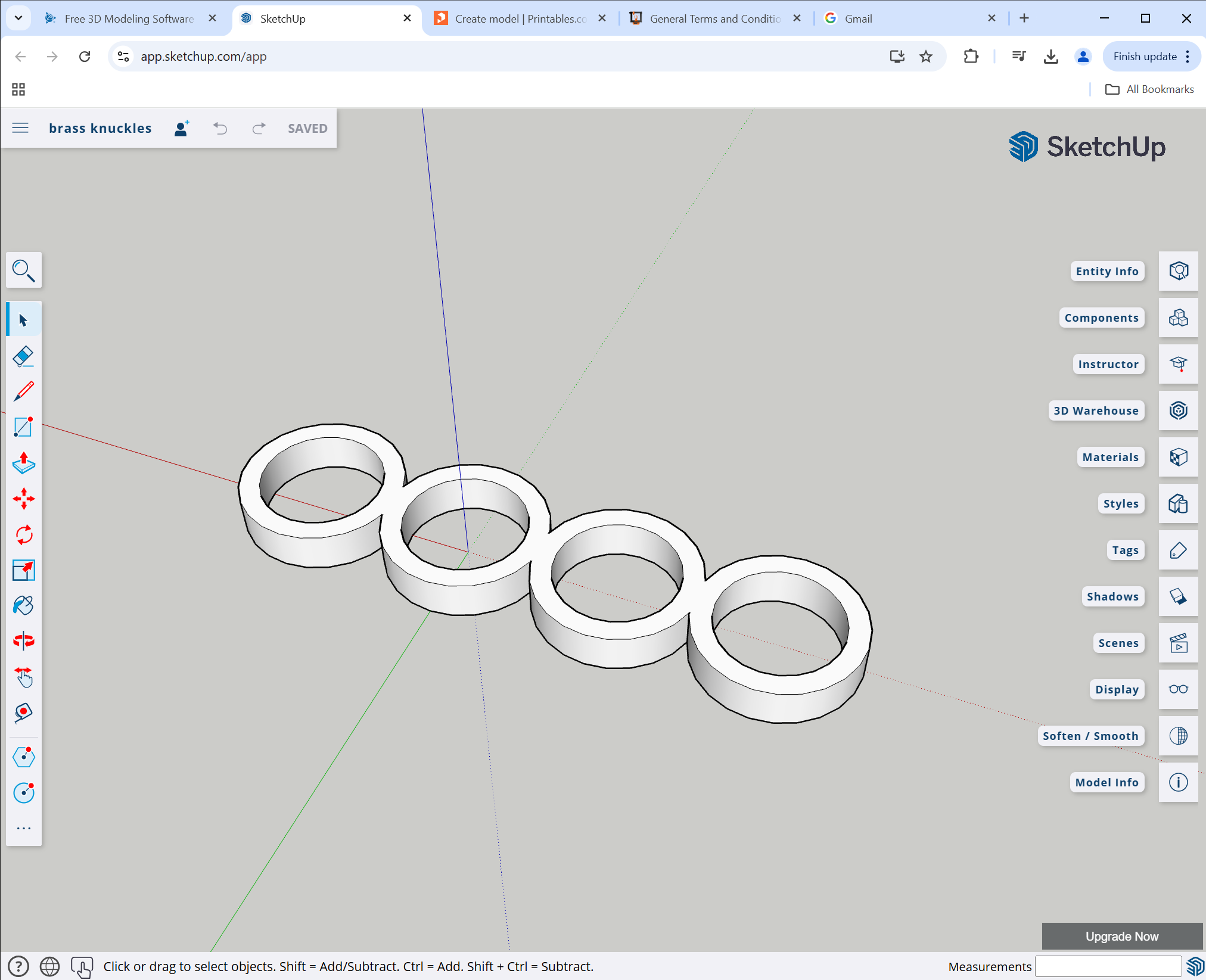Select the Paint bucket tool
The image size is (1206, 980).
24,606
